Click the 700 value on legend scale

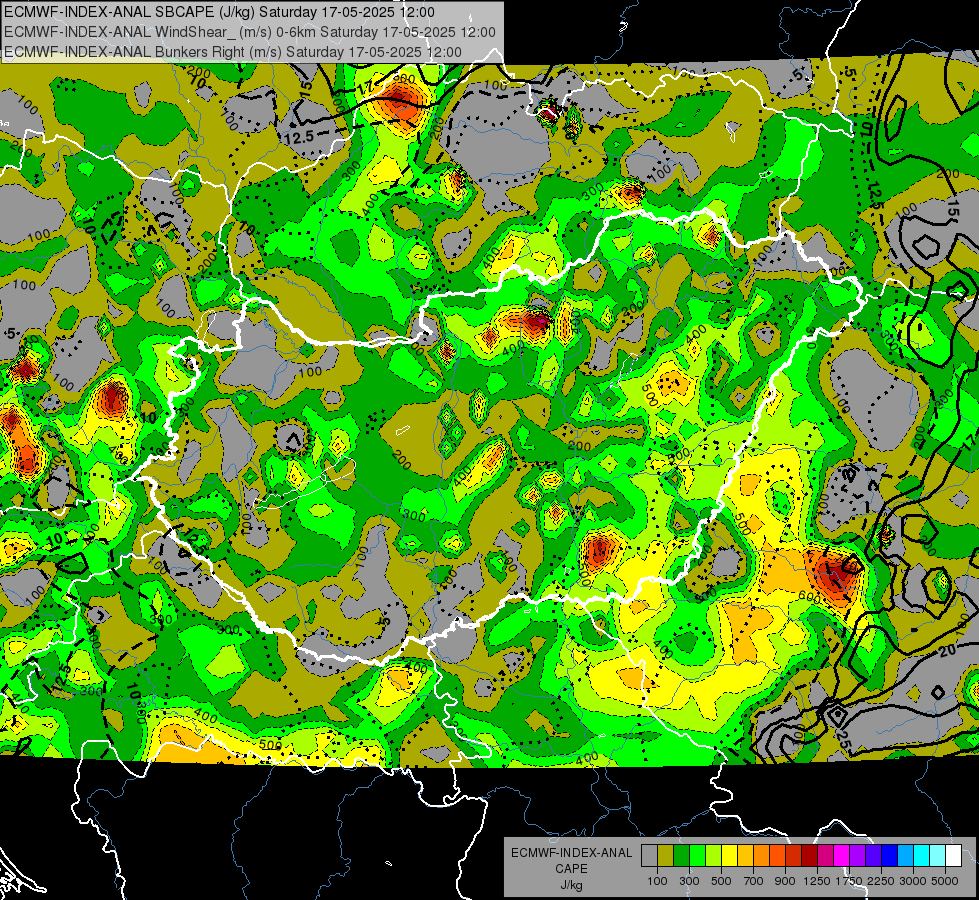point(754,881)
